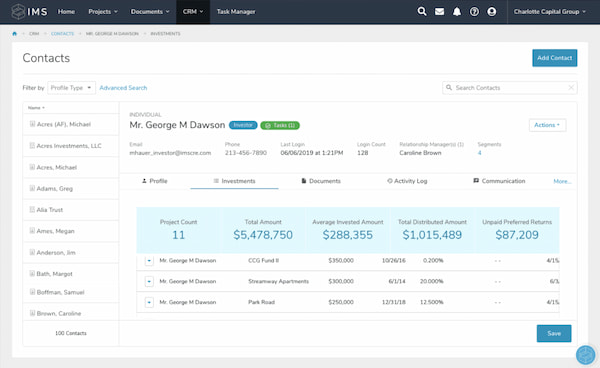Switch to the Investments tab
600x368 pixels.
(234, 181)
